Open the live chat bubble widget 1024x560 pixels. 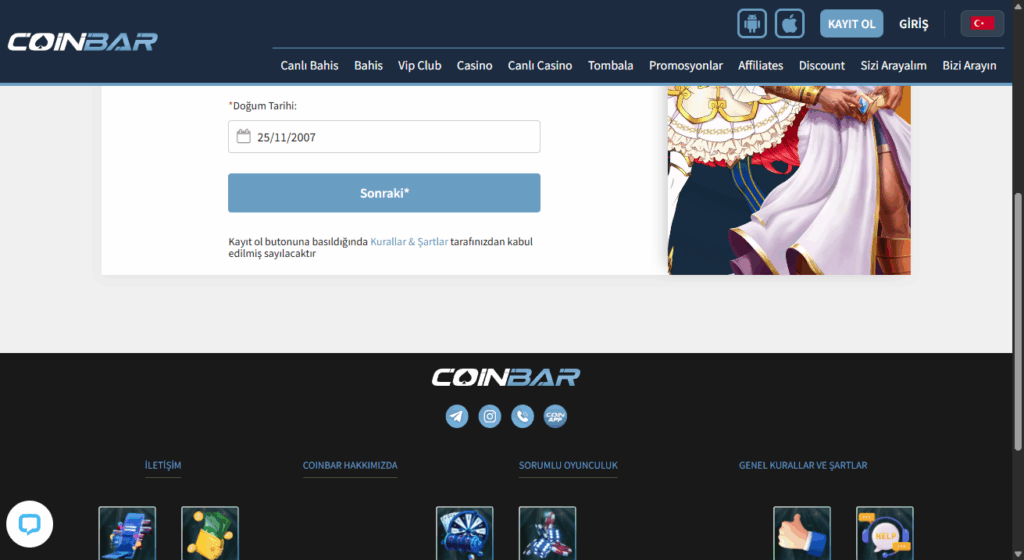click(x=29, y=524)
